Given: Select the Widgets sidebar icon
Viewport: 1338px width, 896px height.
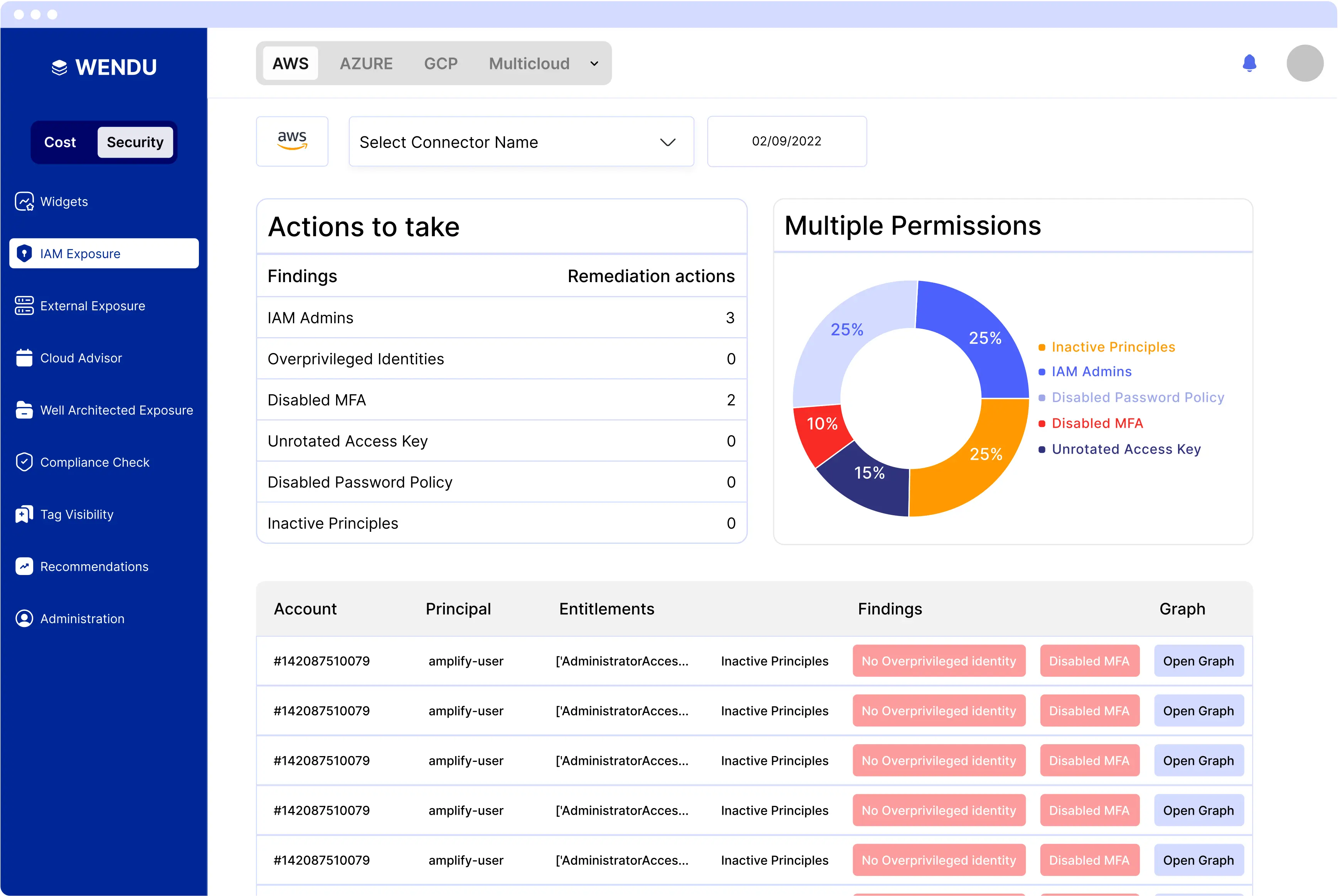Looking at the screenshot, I should pos(24,201).
